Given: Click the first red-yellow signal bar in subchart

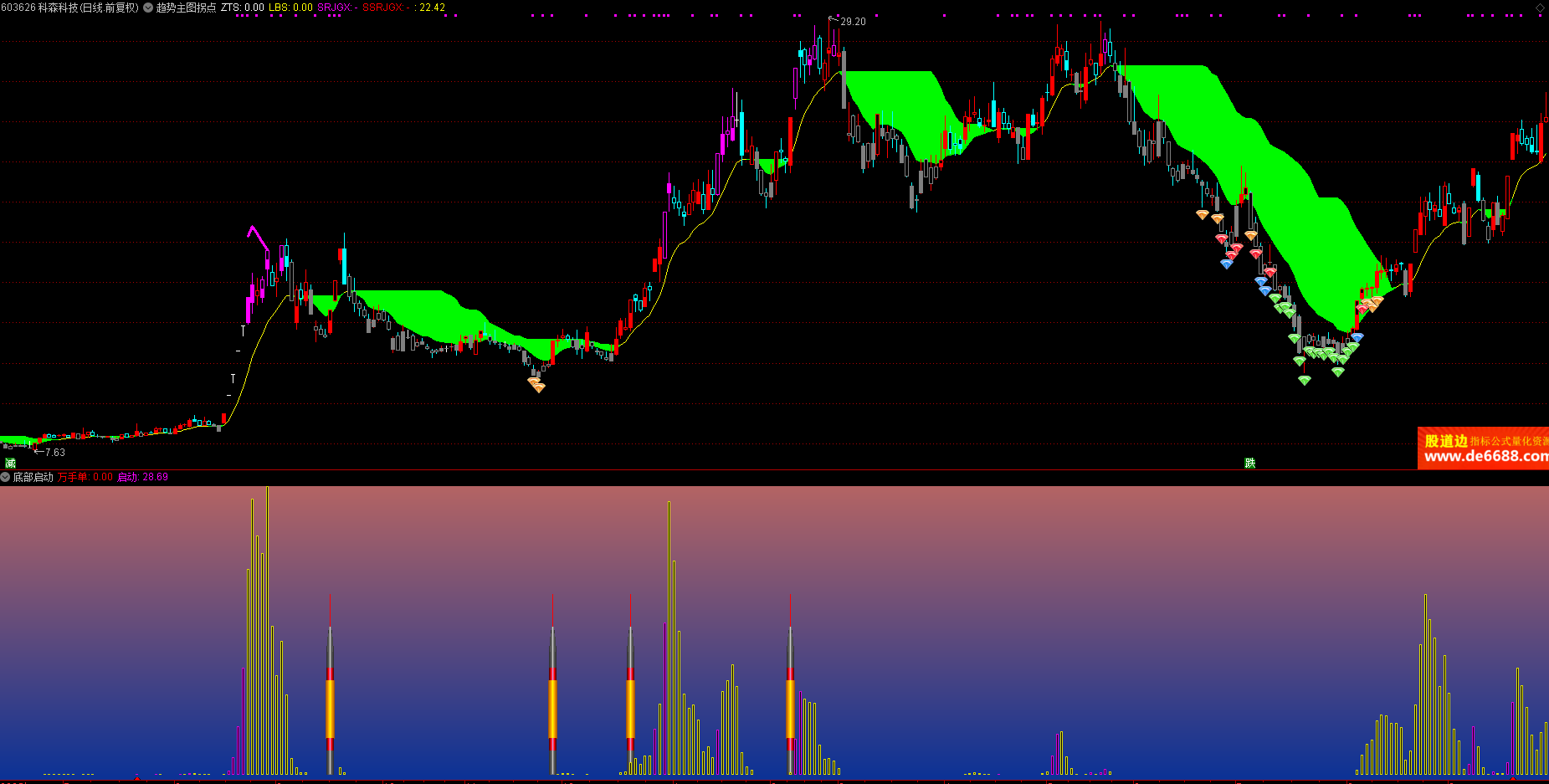Looking at the screenshot, I should pos(330,684).
